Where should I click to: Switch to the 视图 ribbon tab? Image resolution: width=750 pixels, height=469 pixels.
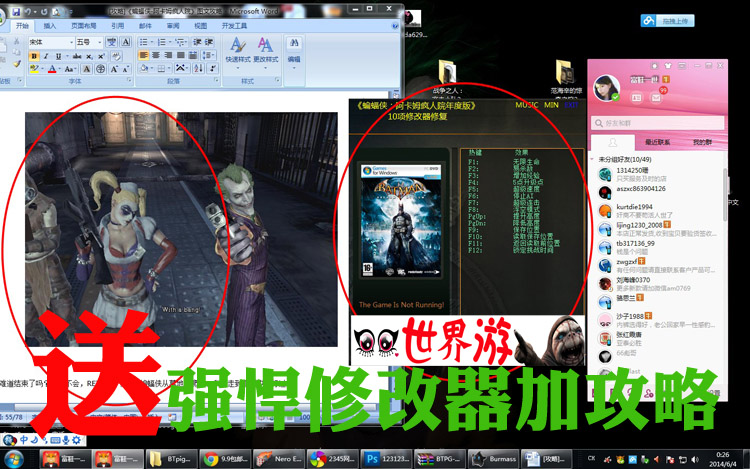201,26
